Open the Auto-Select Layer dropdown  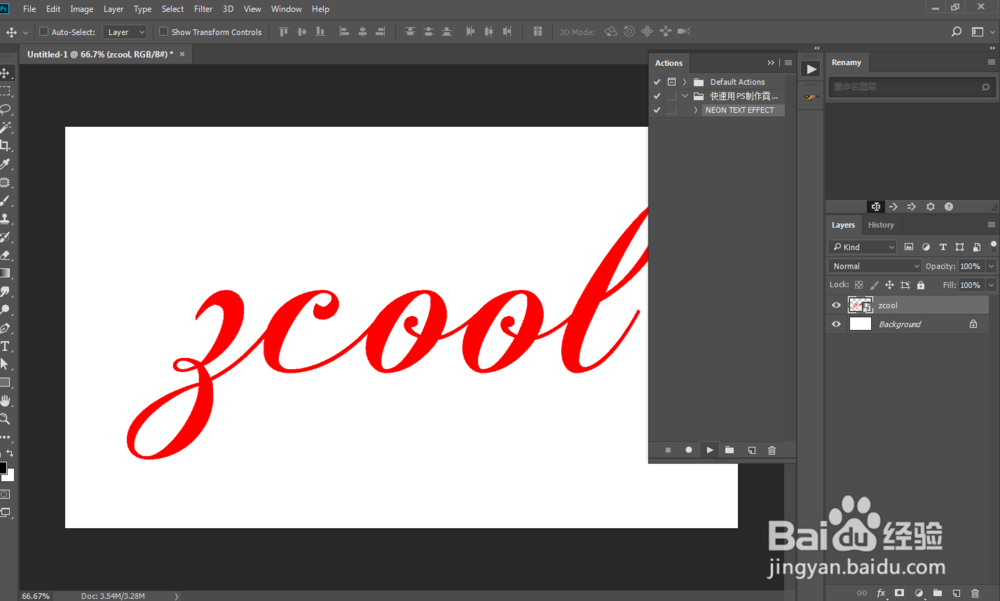(125, 32)
